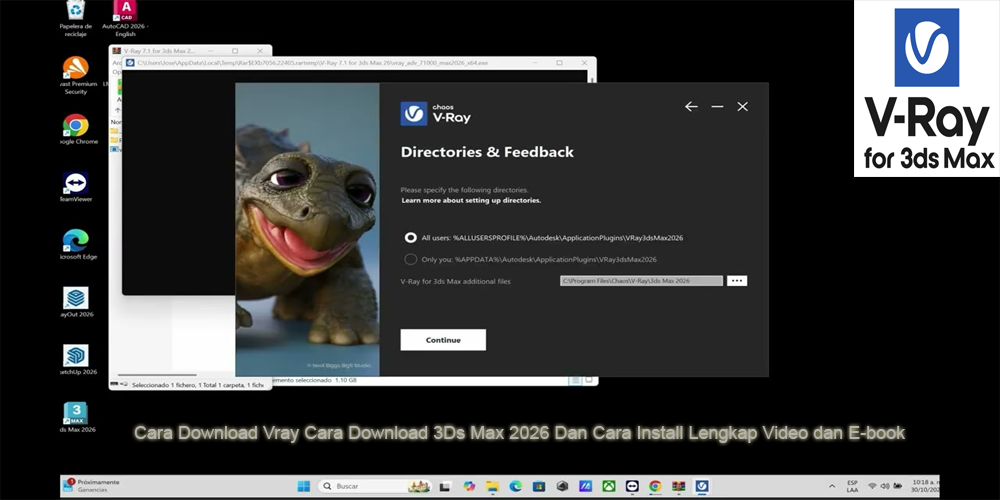Switch to V-Ray installer taskbar icon
Image resolution: width=1000 pixels, height=500 pixels.
(x=702, y=486)
